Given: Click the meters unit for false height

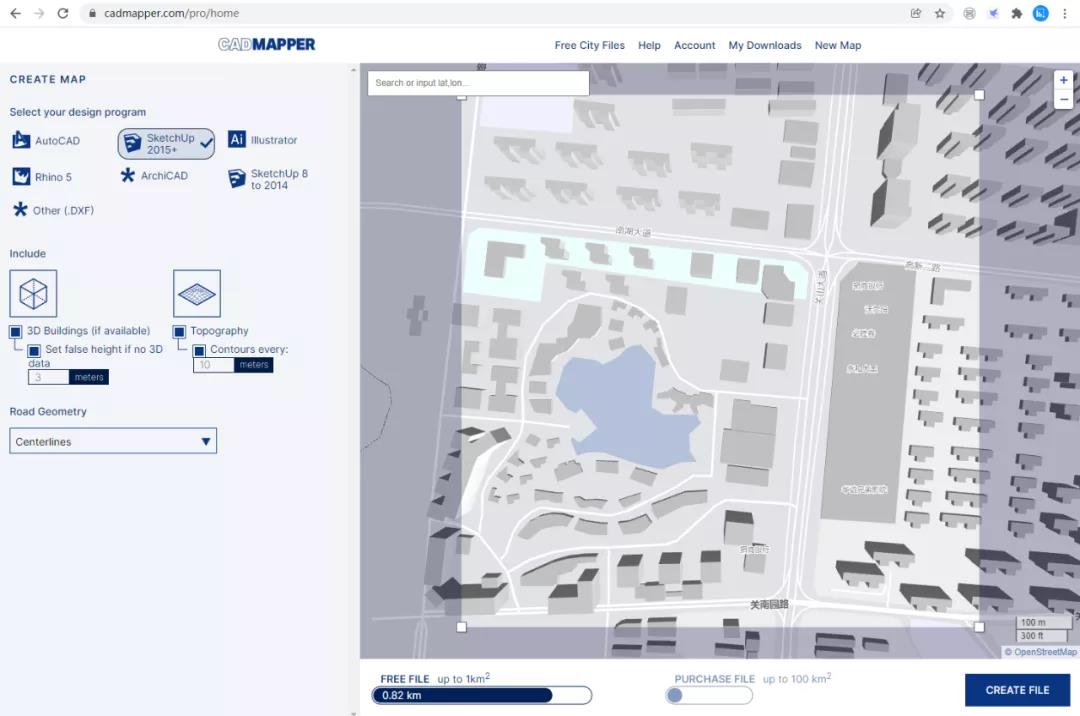Looking at the screenshot, I should pyautogui.click(x=89, y=377).
